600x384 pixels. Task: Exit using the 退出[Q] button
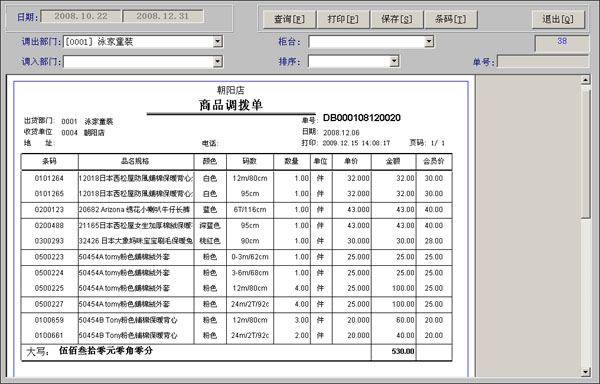(558, 19)
